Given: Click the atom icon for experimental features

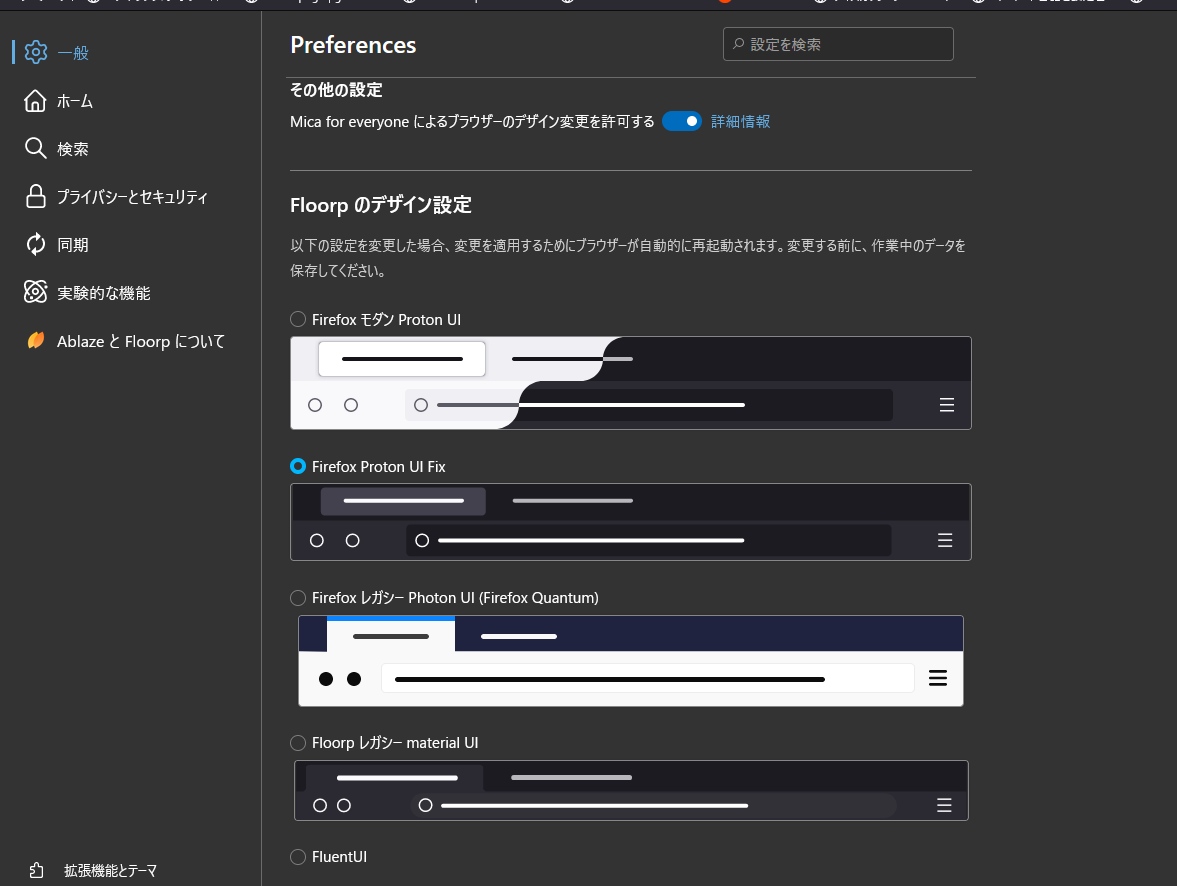Looking at the screenshot, I should [35, 292].
